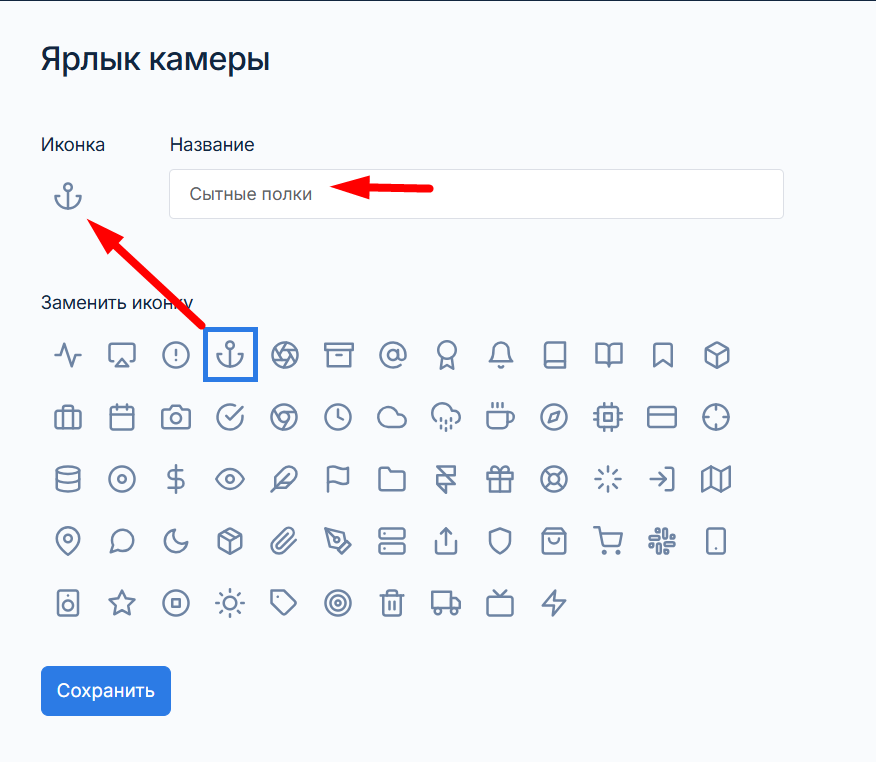Pick the delivery truck icon

point(446,603)
